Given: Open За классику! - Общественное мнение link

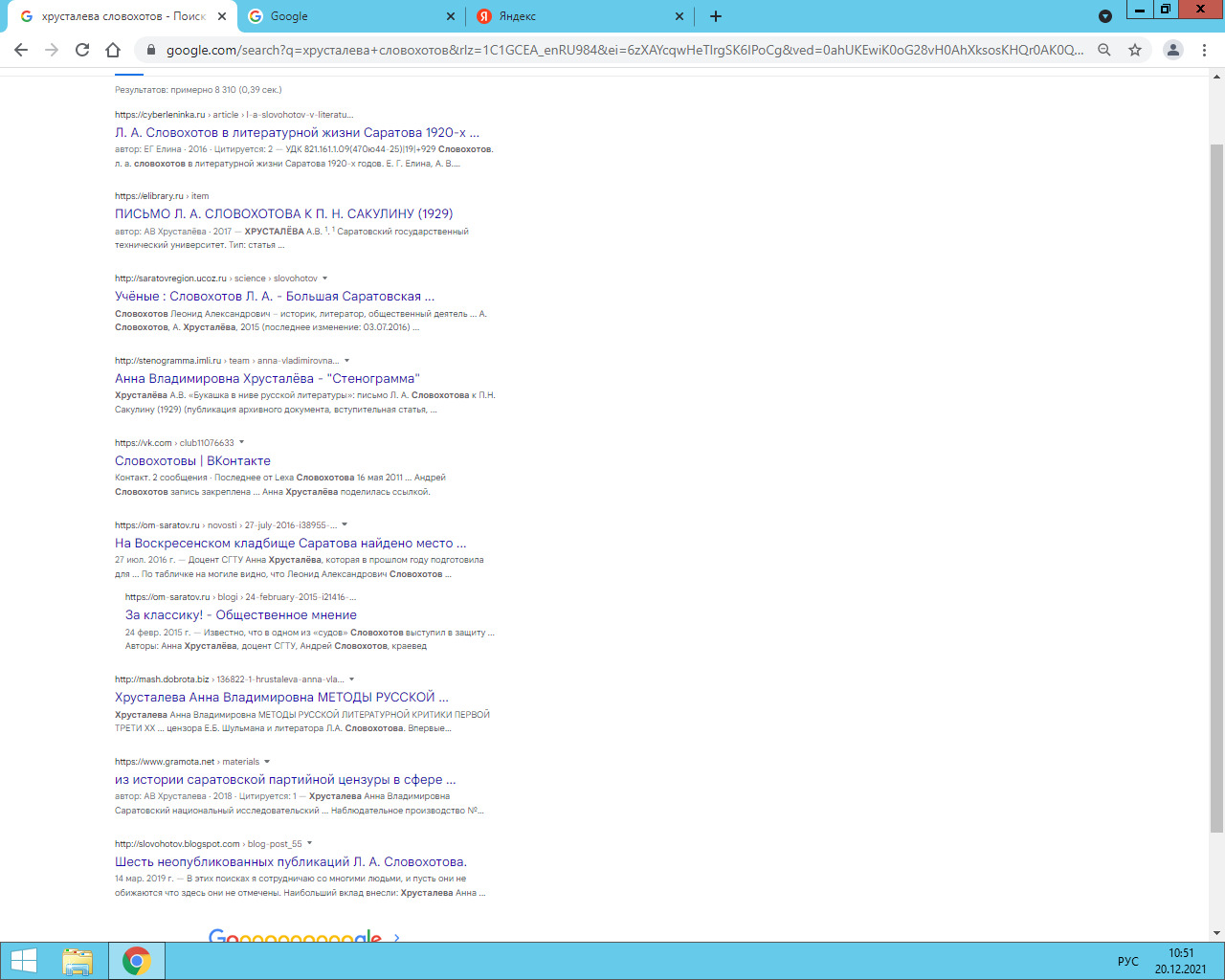Looking at the screenshot, I should [x=241, y=614].
